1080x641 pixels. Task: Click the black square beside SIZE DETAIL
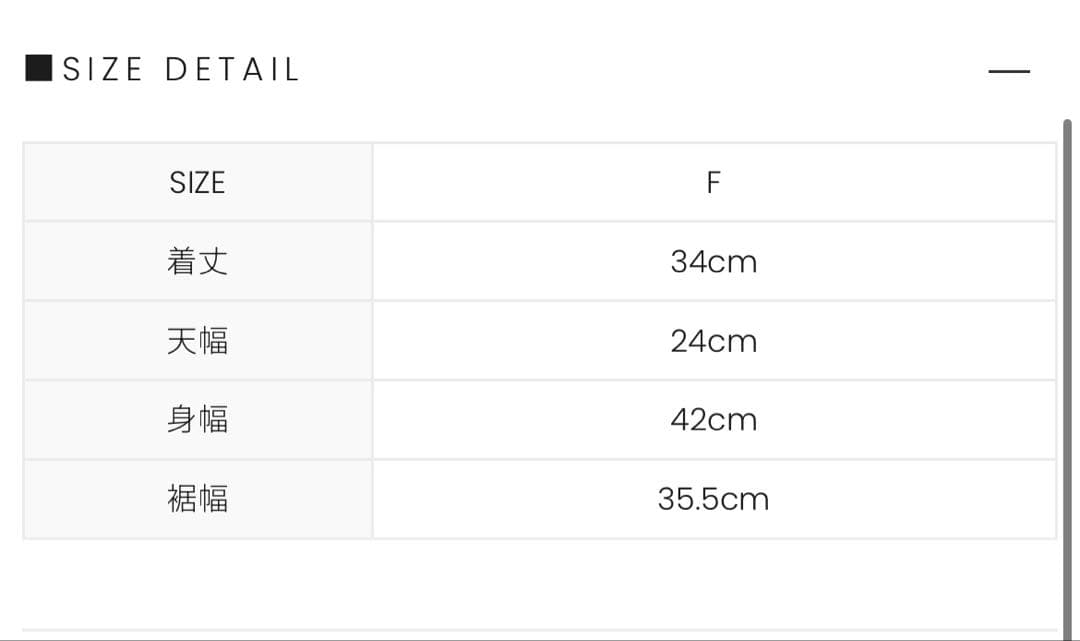tap(39, 69)
